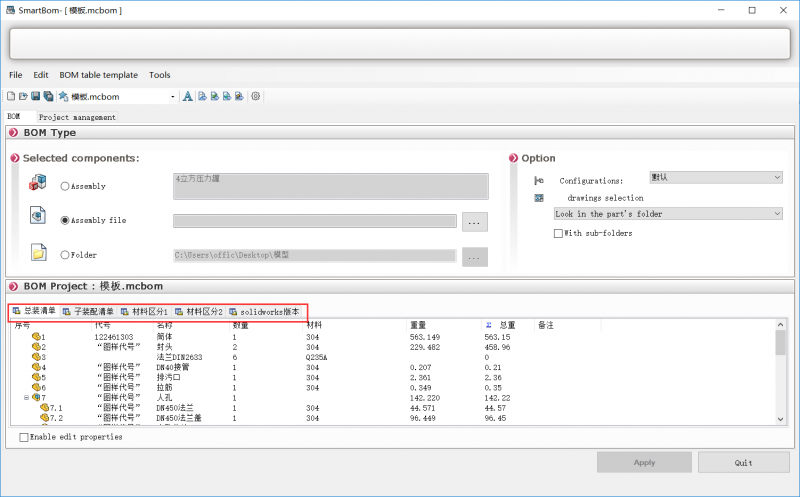This screenshot has width=800, height=497.
Task: Switch to the Project management tab
Action: tap(77, 117)
